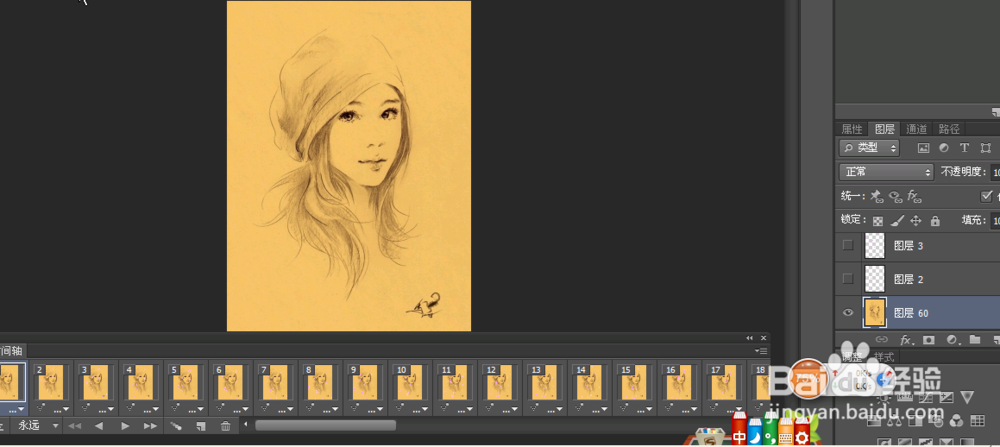Hide 图层 60 with eye icon

point(848,312)
